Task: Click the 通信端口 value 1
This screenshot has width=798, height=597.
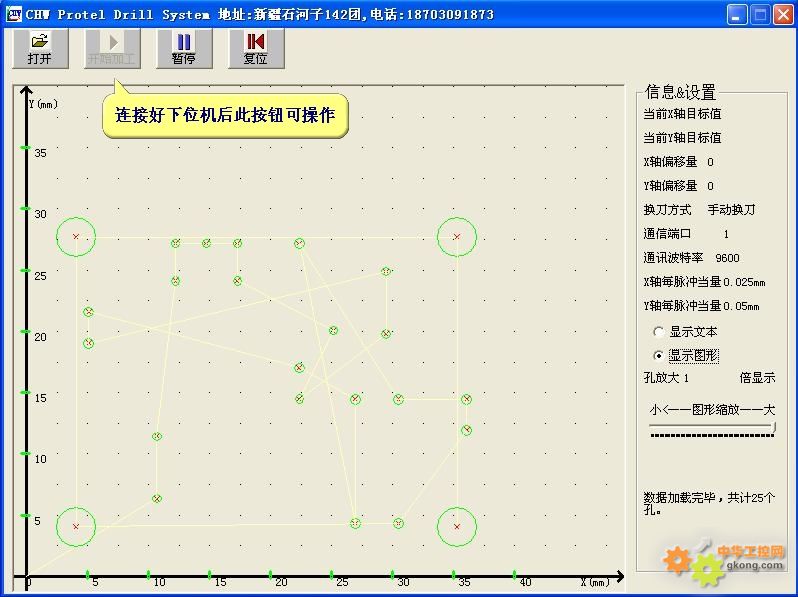Action: pos(726,234)
